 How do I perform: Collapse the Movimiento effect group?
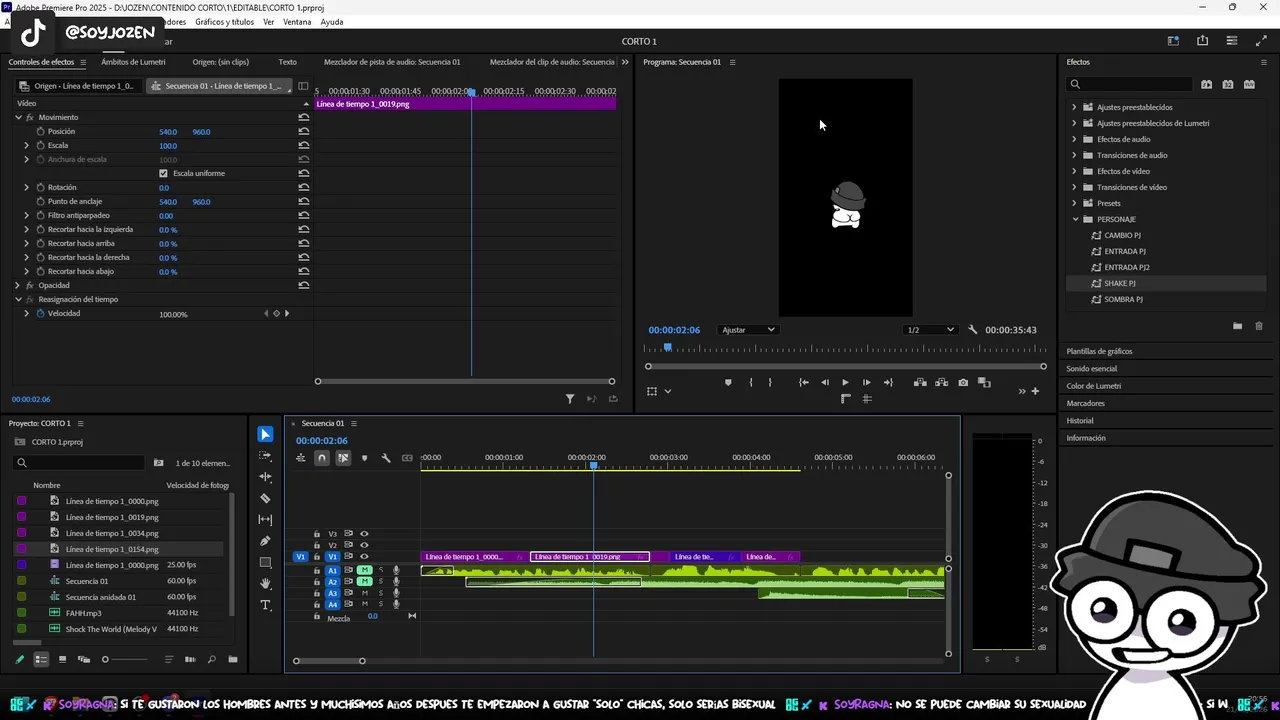[18, 117]
